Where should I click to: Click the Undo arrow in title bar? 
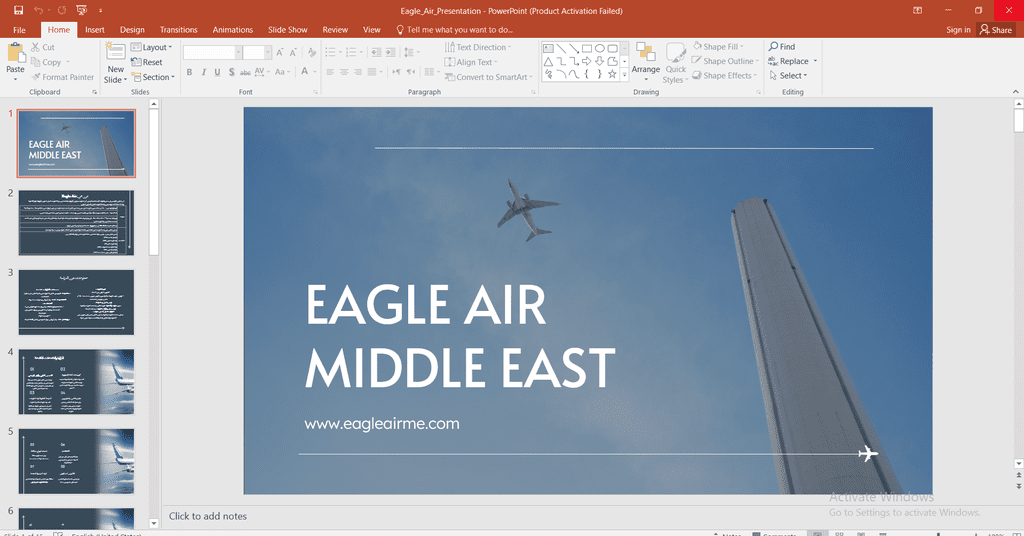tap(39, 10)
